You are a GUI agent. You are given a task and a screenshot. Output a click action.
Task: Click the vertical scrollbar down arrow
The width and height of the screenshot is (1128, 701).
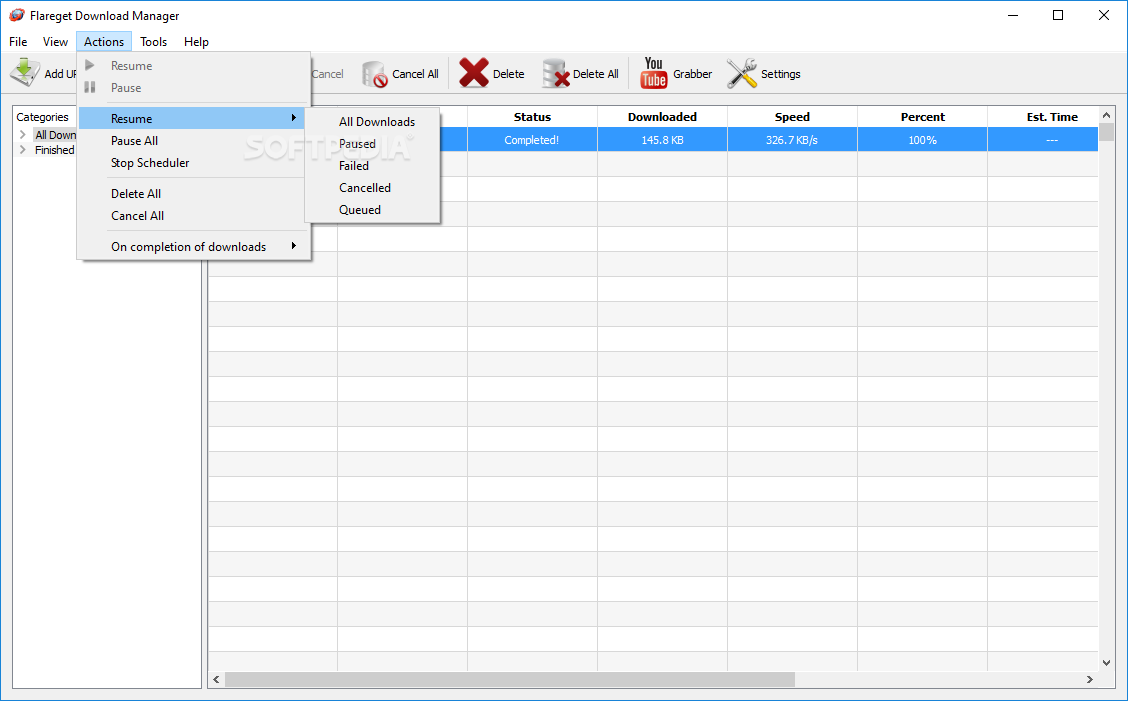click(x=1106, y=663)
